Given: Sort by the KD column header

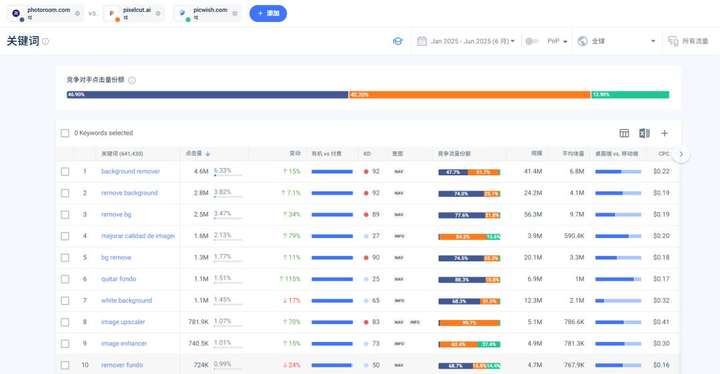Looking at the screenshot, I should tap(367, 154).
